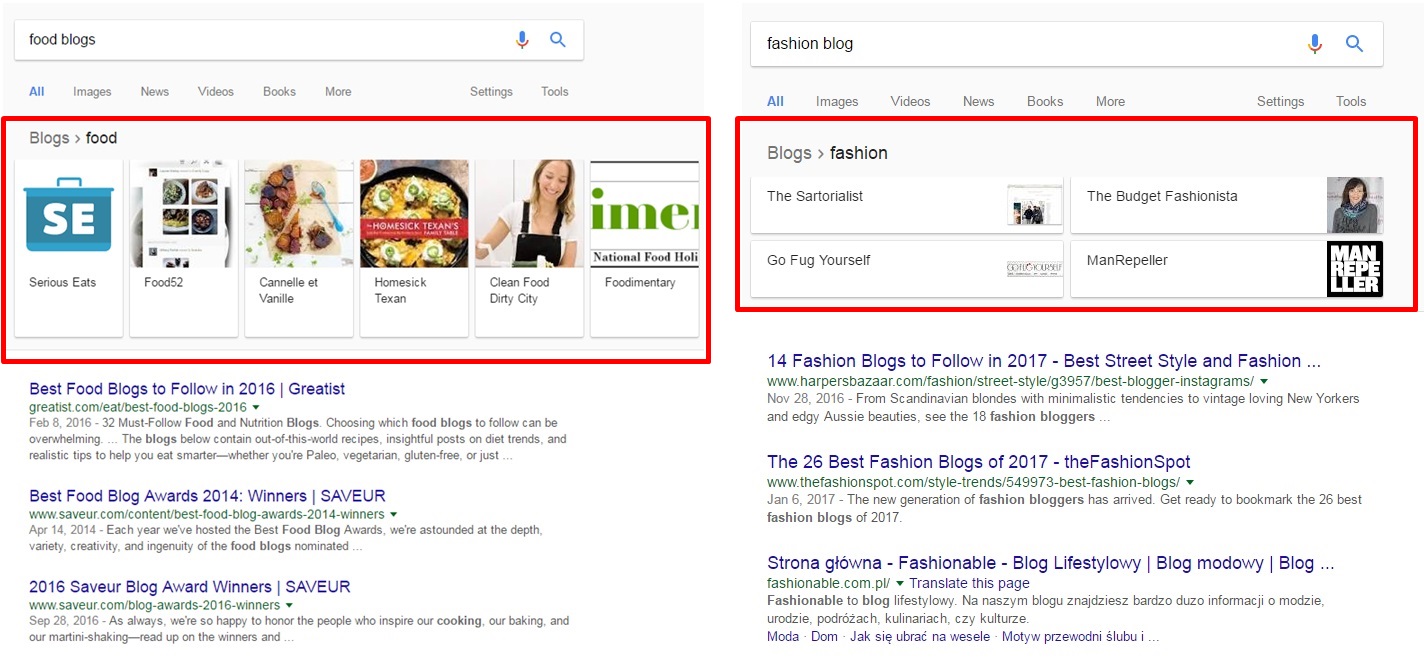Open the Foodimentary carousel thumbnail
This screenshot has width=1427, height=661.
[x=644, y=214]
